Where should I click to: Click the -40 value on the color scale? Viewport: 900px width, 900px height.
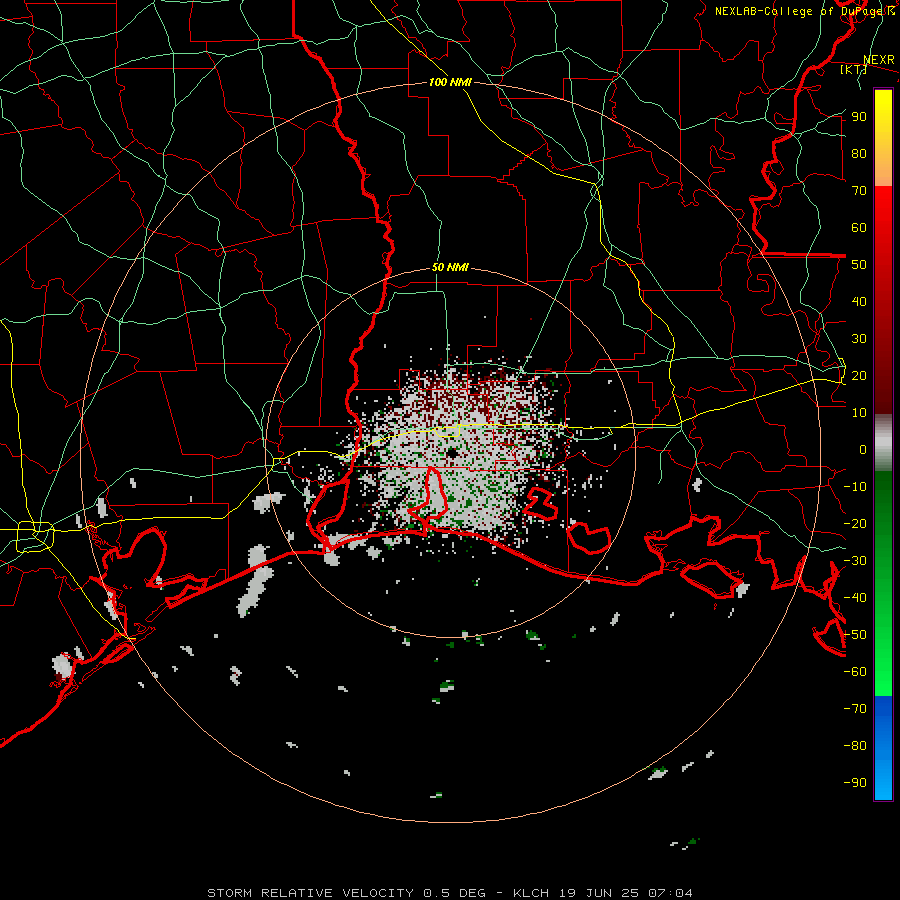point(855,598)
